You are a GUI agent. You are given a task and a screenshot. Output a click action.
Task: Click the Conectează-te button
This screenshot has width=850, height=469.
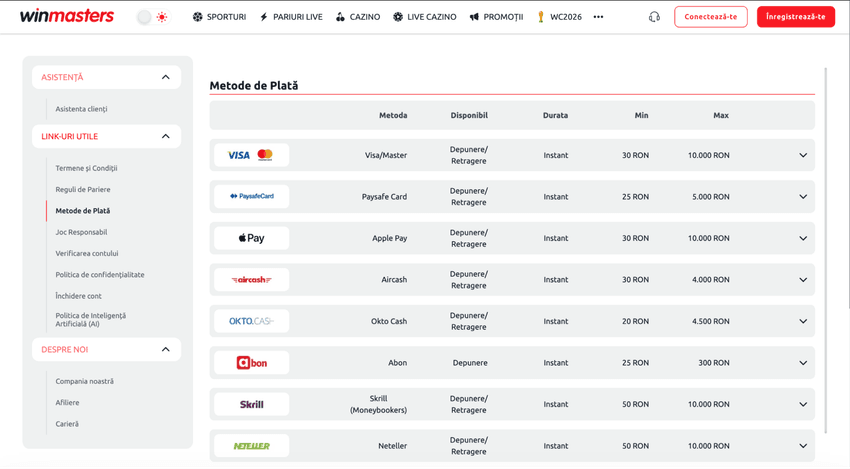pos(711,17)
